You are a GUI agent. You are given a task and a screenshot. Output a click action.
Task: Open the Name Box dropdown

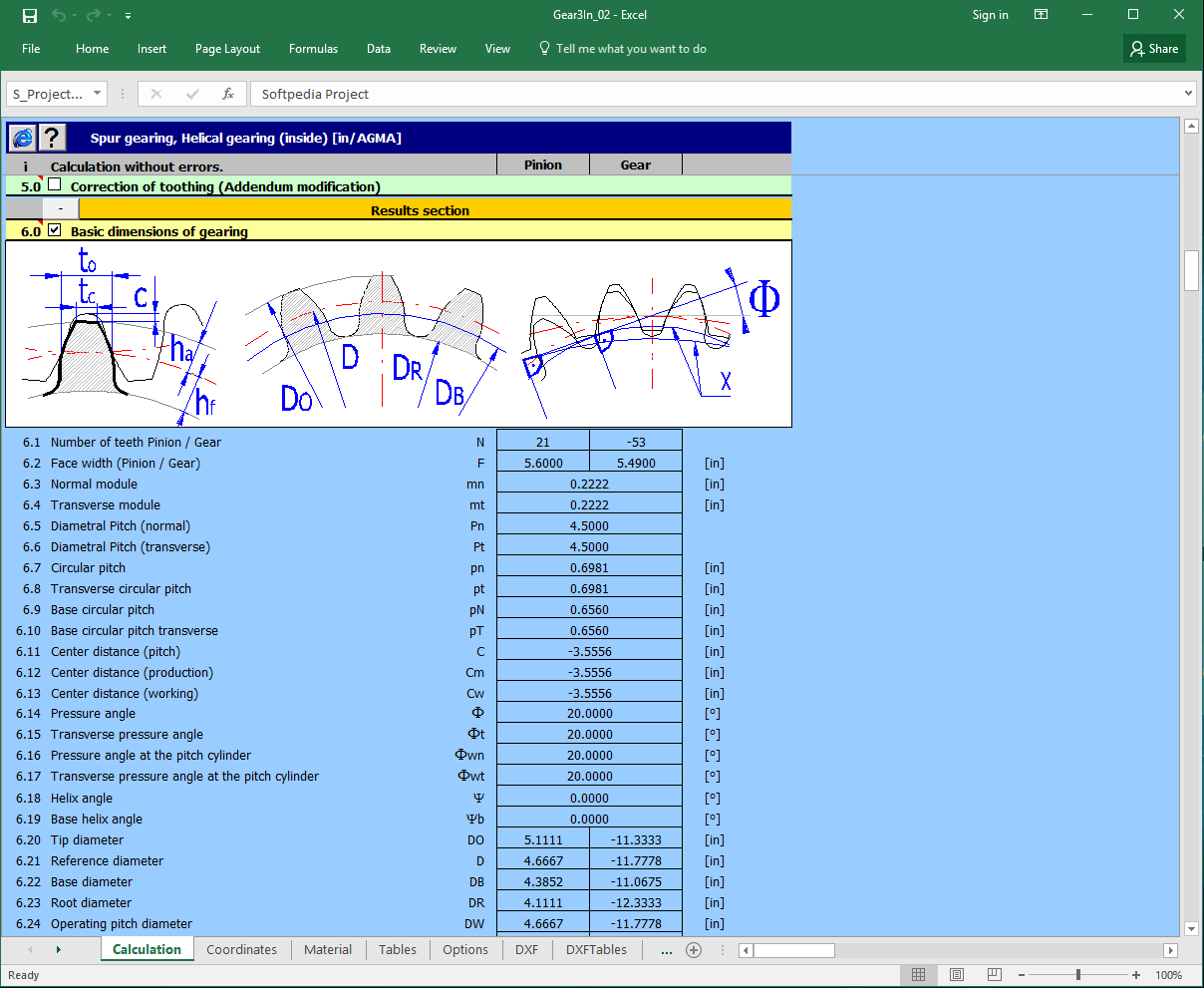[96, 93]
